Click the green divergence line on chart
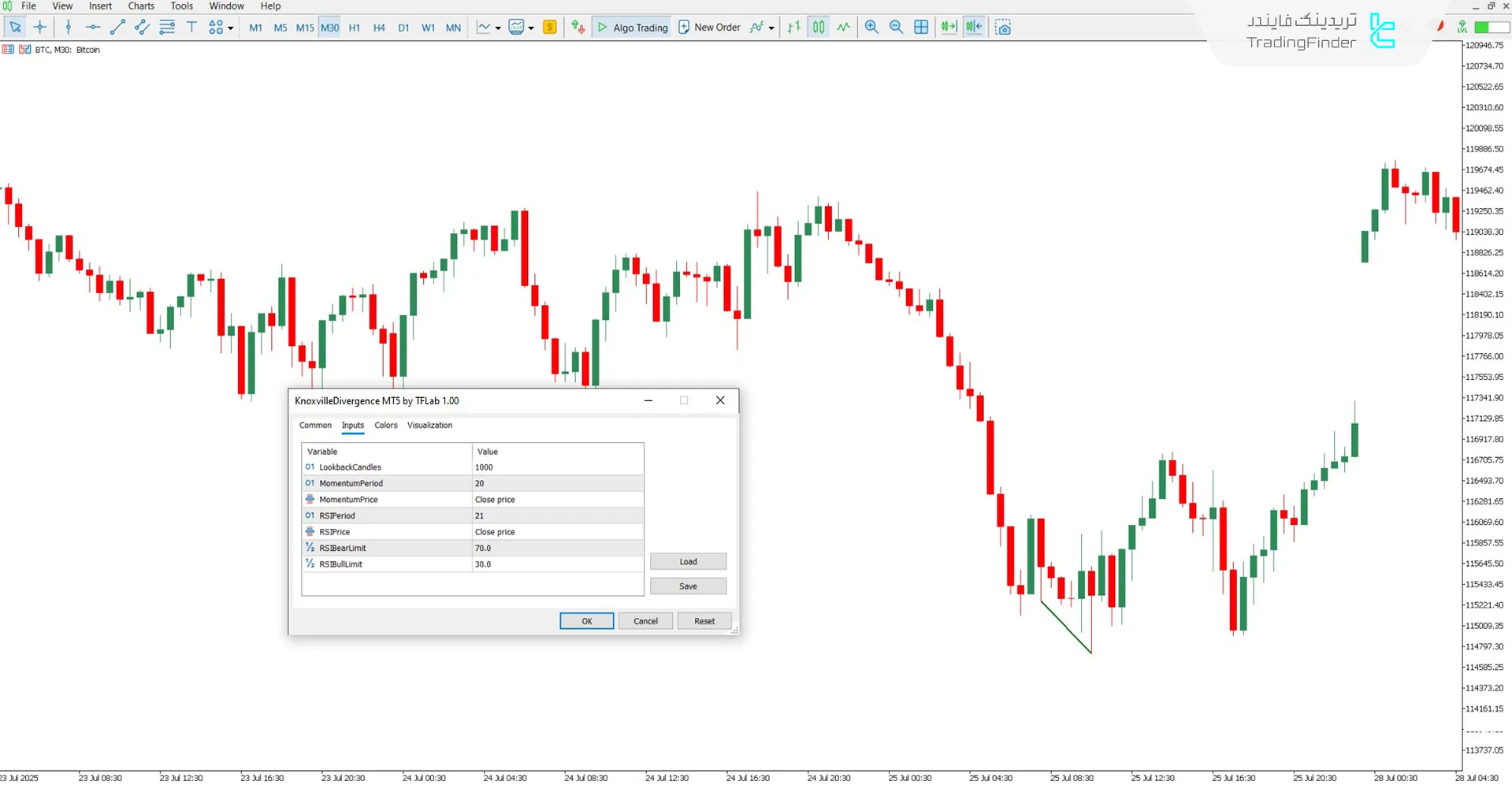 tap(1066, 627)
